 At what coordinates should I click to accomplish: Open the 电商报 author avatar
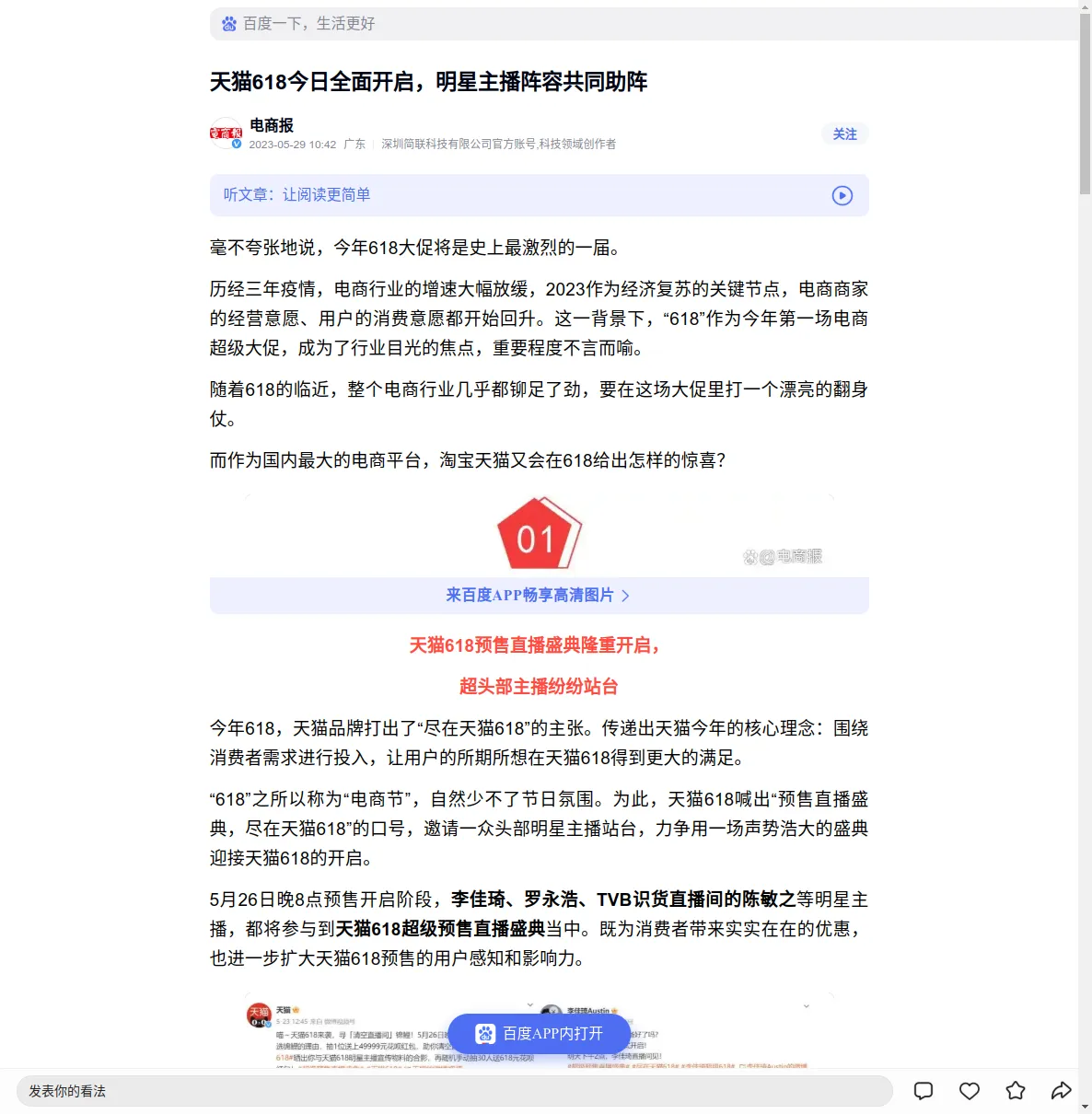(226, 133)
